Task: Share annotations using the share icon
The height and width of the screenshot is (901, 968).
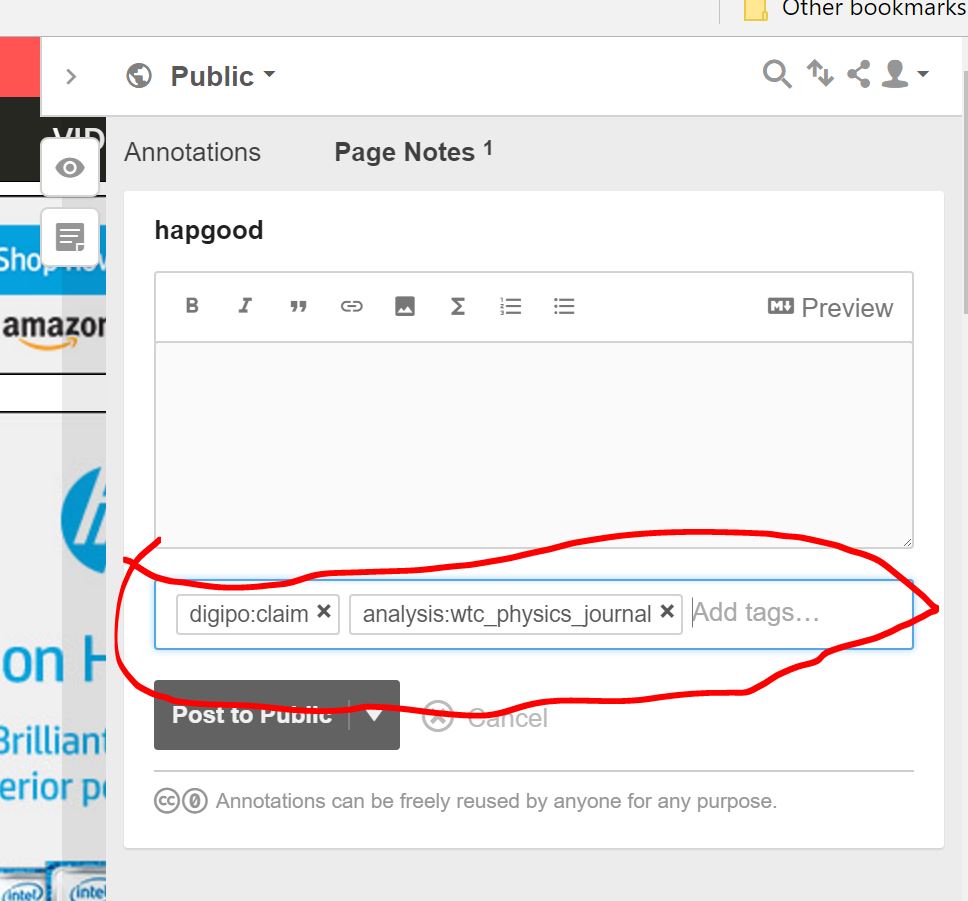Action: coord(858,74)
